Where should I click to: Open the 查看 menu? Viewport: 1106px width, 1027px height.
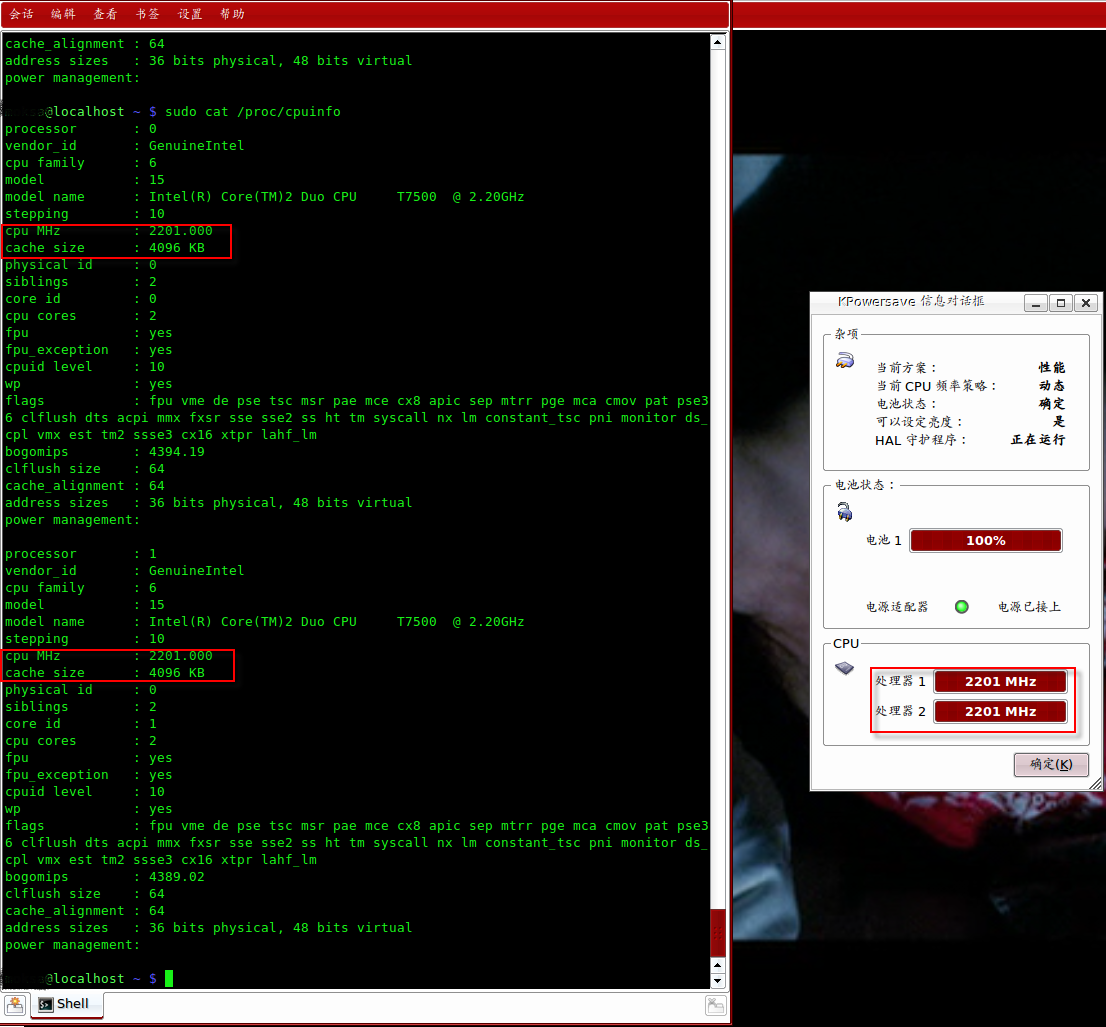pyautogui.click(x=105, y=14)
